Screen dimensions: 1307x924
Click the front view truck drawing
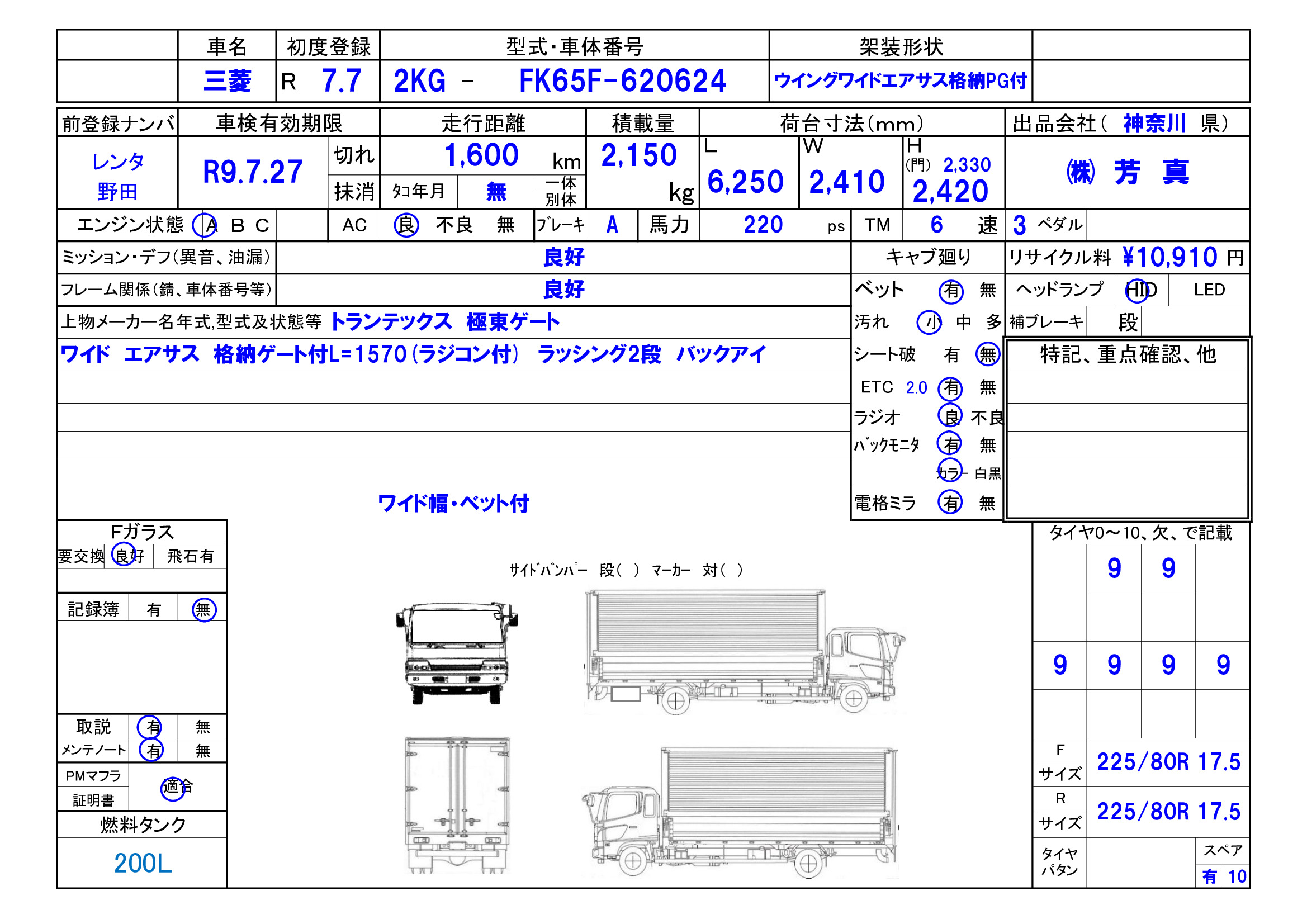click(x=457, y=653)
